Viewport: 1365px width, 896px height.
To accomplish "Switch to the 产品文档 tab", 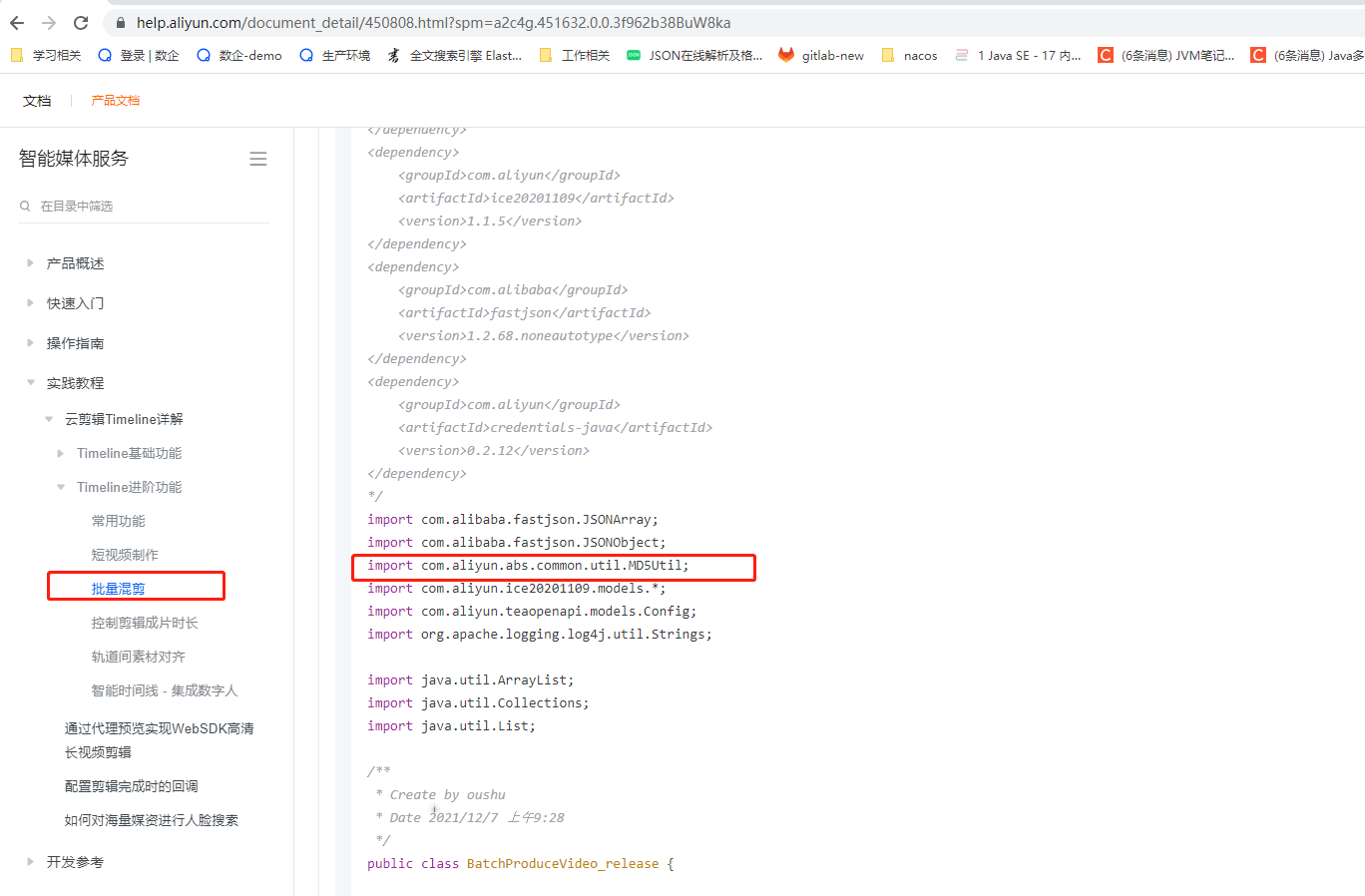I will tap(116, 100).
